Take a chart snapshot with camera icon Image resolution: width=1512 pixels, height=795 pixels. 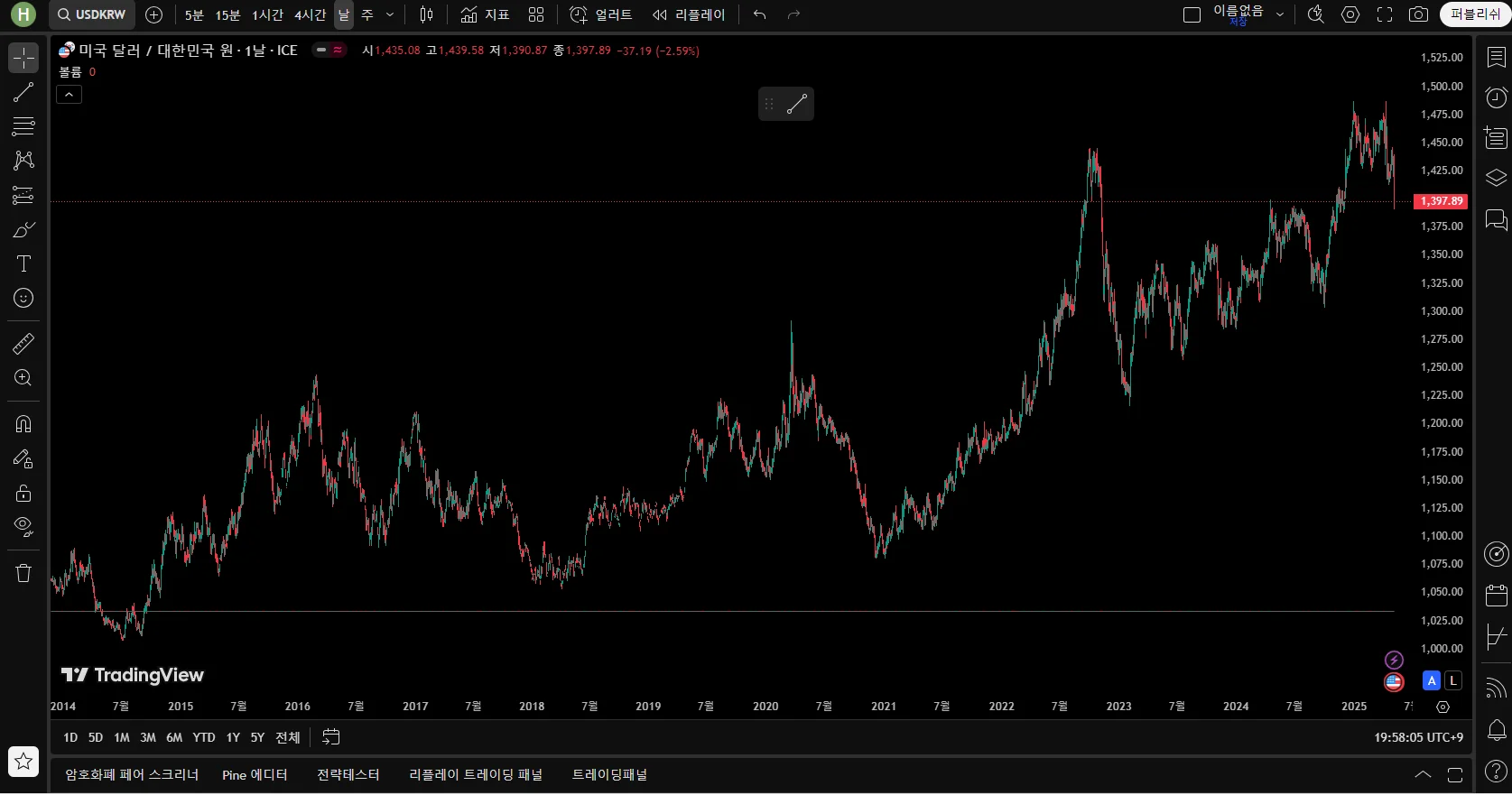[1418, 14]
